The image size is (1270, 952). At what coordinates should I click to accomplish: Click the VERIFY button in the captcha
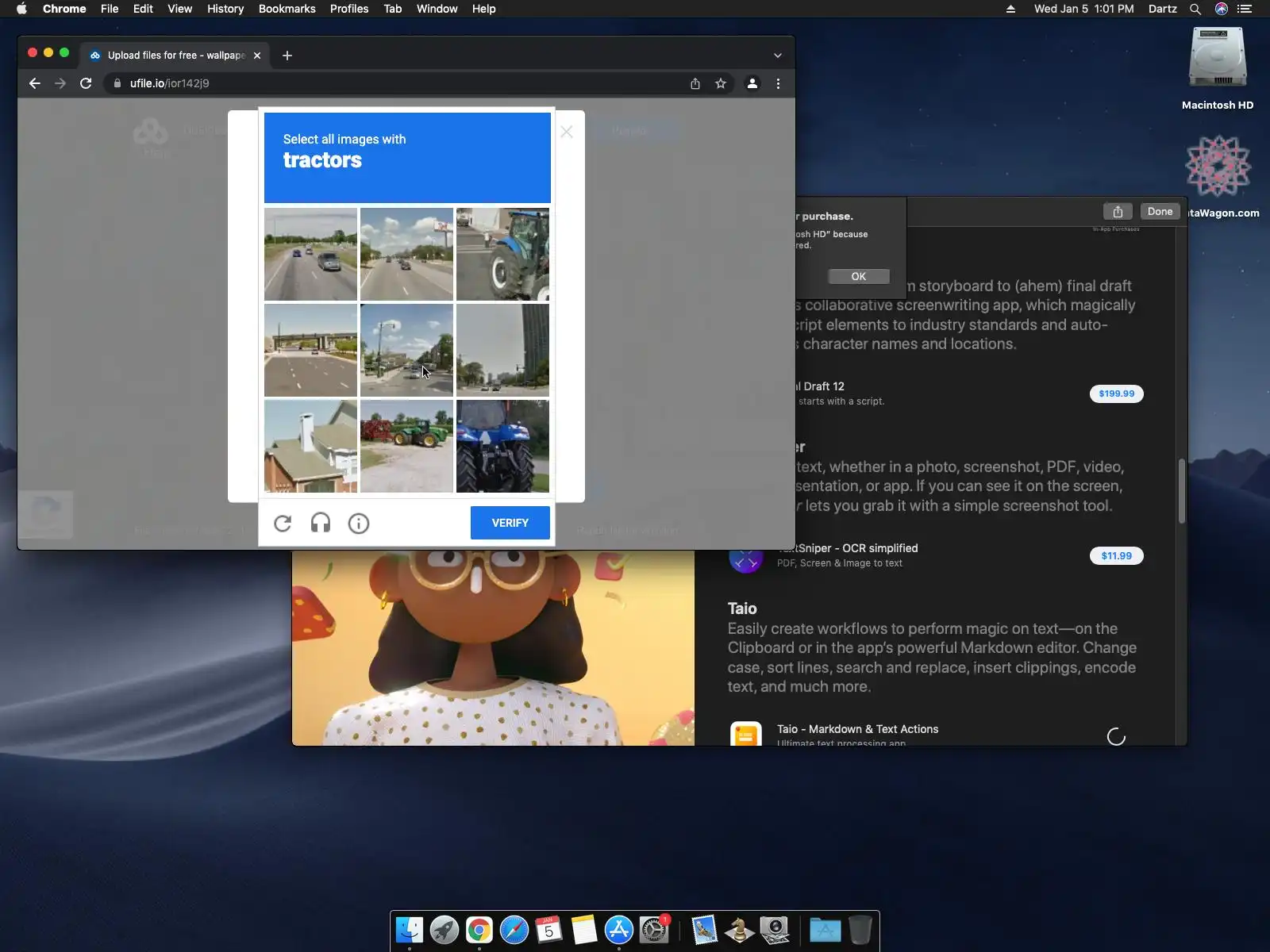click(x=510, y=523)
